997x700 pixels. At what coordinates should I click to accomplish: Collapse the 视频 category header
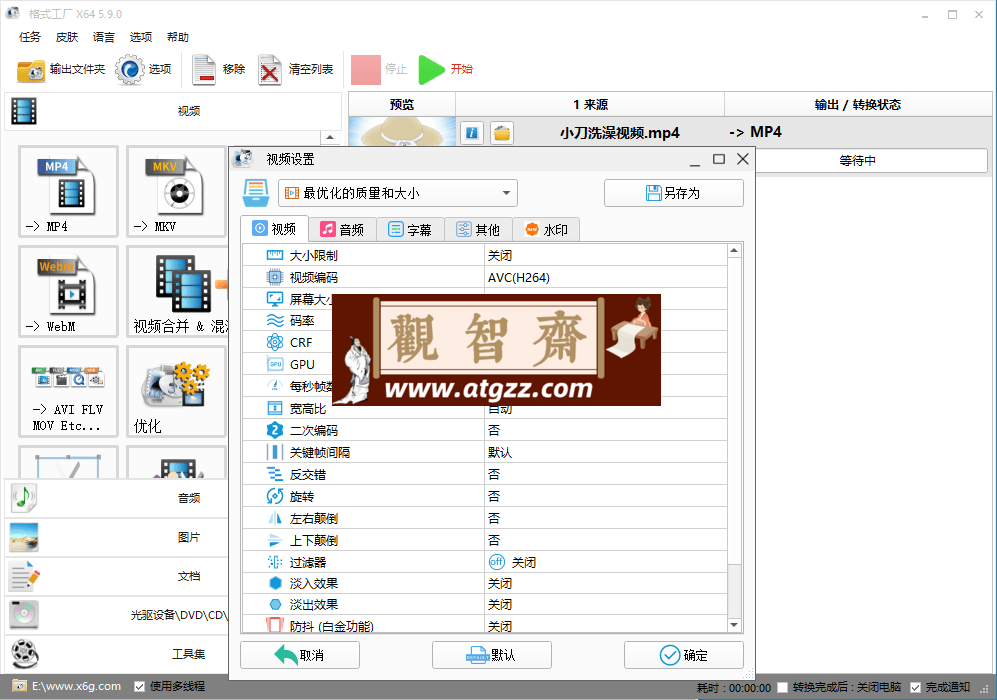pyautogui.click(x=173, y=111)
